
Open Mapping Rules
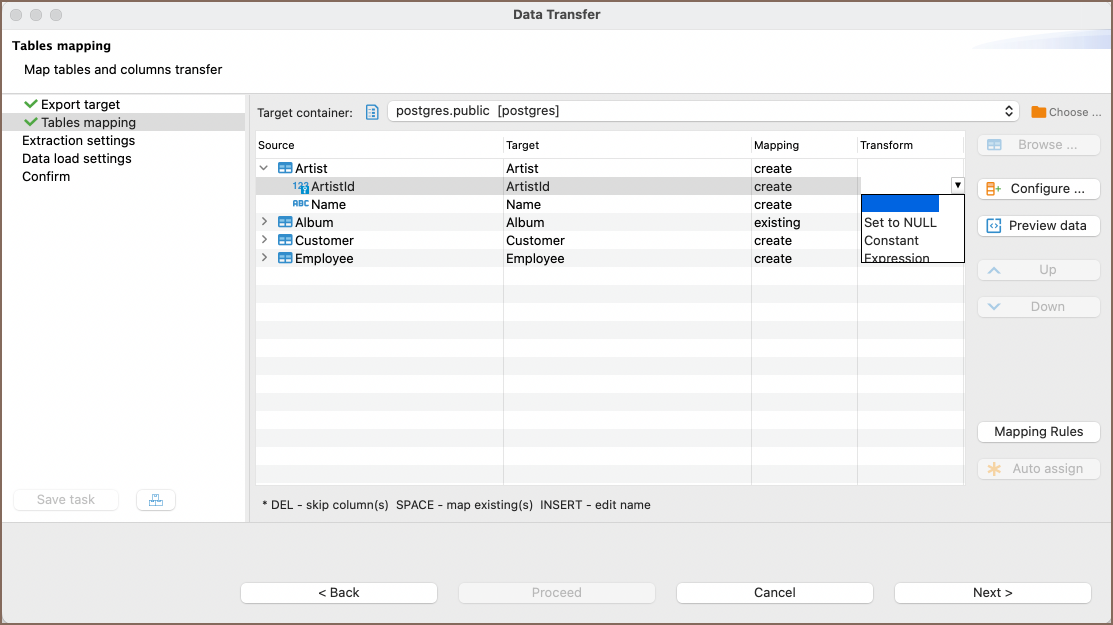coord(1038,432)
